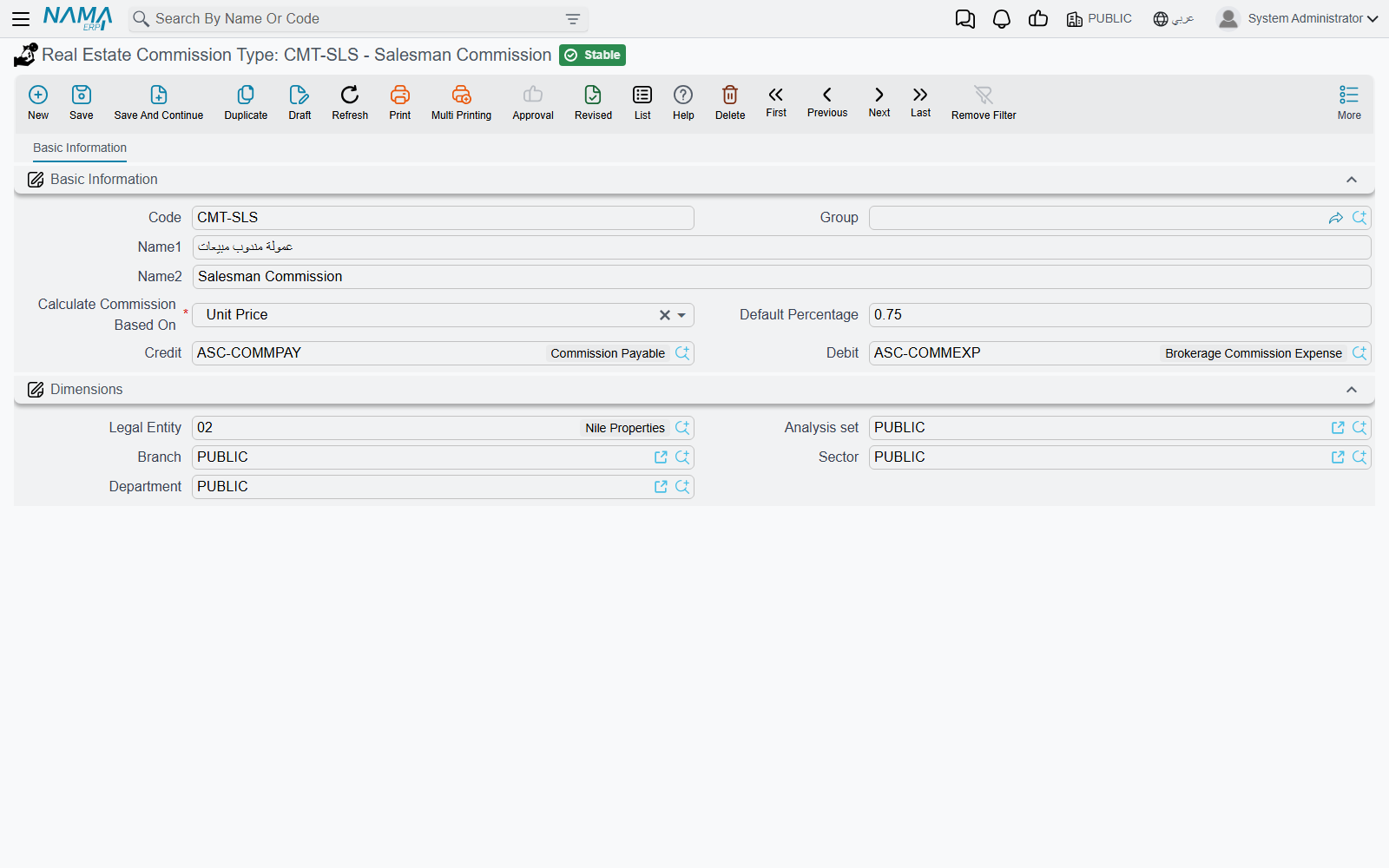Image resolution: width=1389 pixels, height=868 pixels.
Task: Open Department search lookup icon
Action: point(682,487)
